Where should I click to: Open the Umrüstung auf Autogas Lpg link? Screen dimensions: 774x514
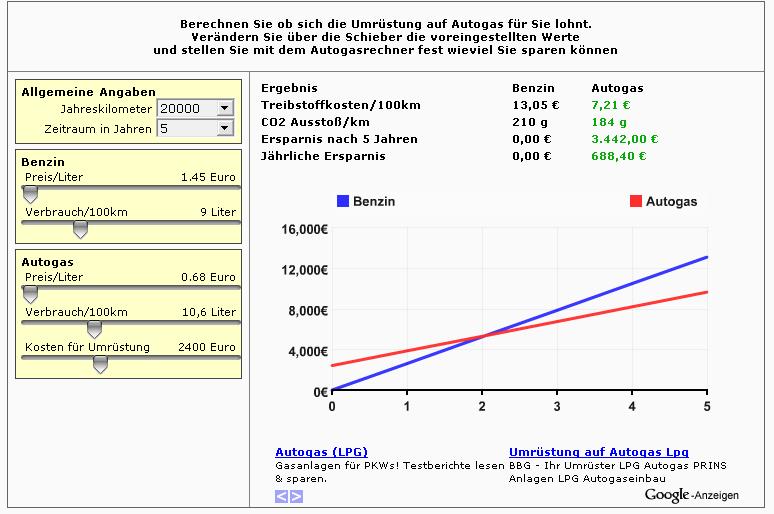[598, 452]
